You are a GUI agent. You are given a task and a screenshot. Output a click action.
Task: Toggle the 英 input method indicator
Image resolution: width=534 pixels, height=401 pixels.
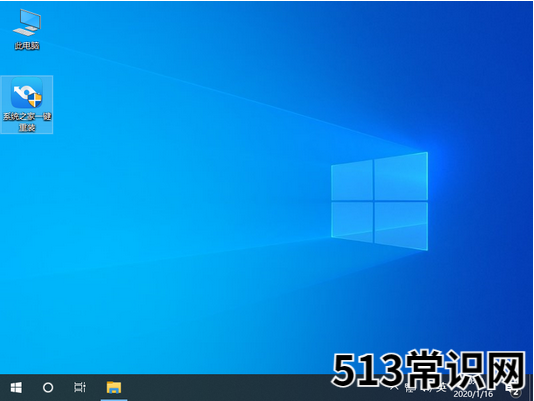pos(441,388)
